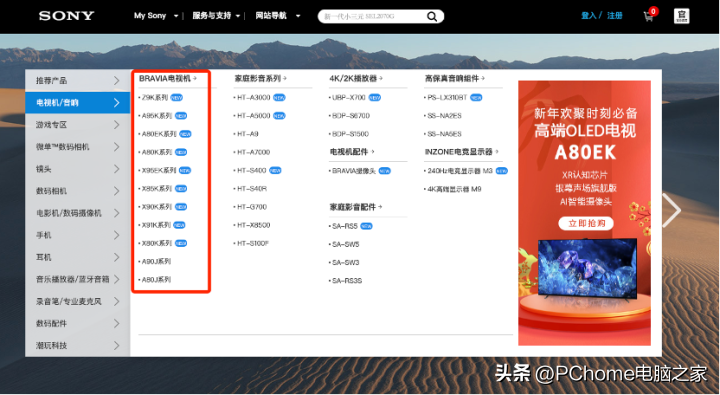720x395 pixels.
Task: Open the BRAVIA电视机 heading link
Action: (168, 79)
